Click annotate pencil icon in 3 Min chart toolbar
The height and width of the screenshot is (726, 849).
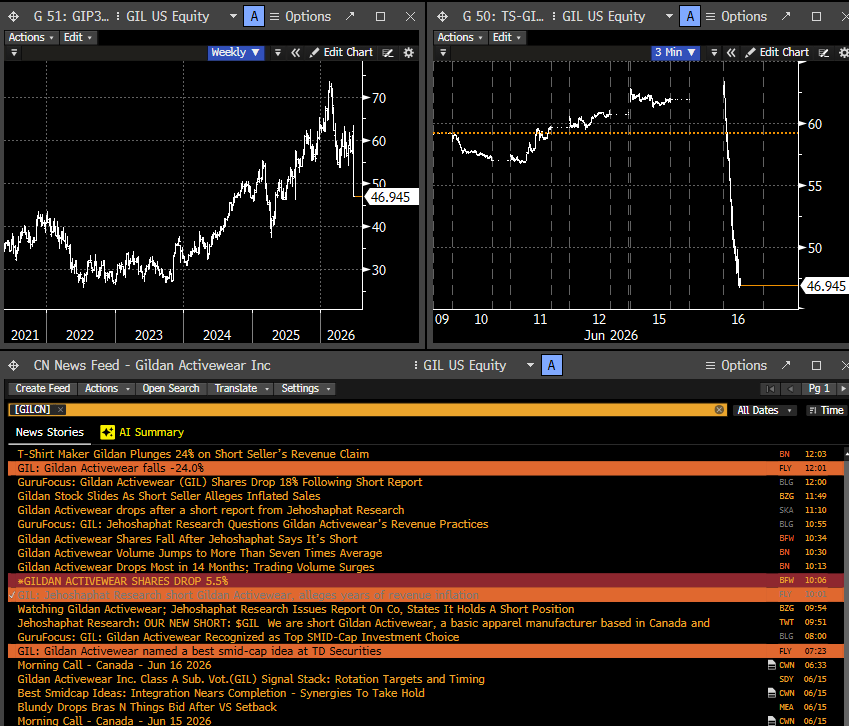824,53
